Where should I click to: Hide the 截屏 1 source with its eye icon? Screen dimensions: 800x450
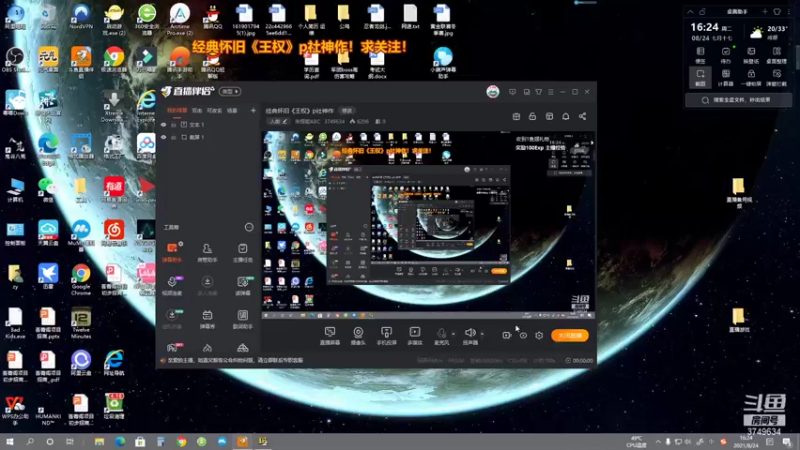(x=163, y=137)
